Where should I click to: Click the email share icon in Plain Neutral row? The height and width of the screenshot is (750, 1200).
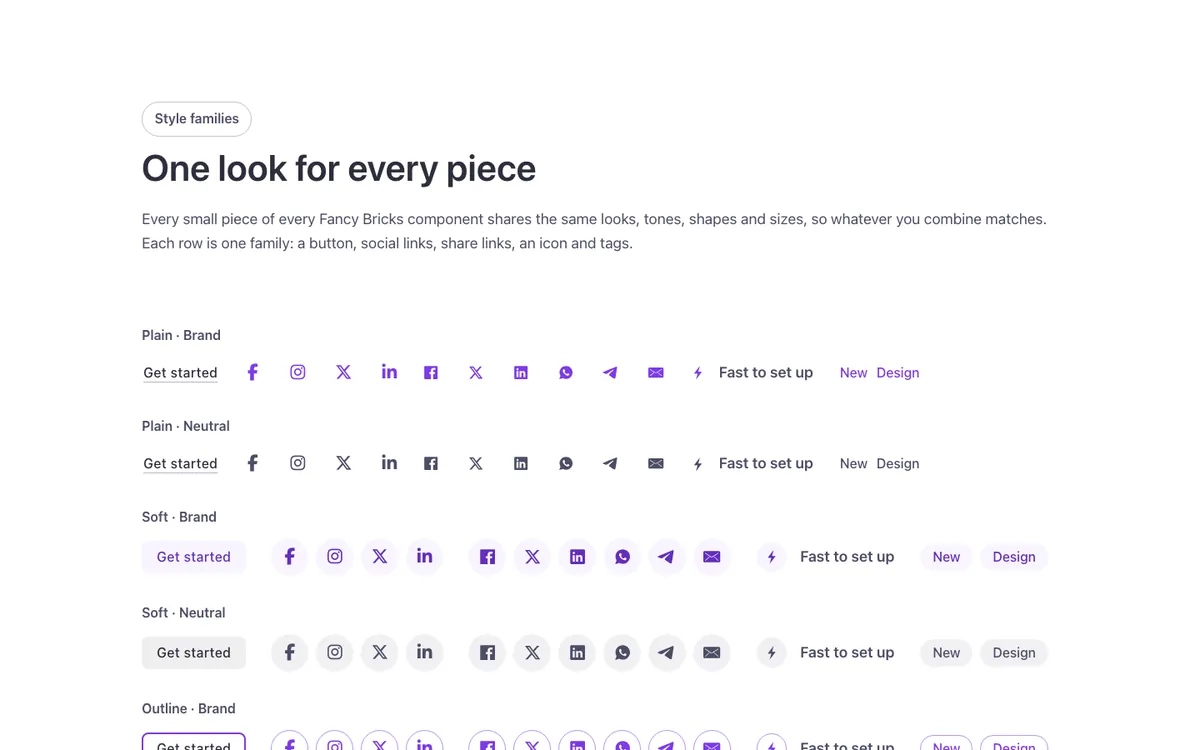click(x=656, y=463)
